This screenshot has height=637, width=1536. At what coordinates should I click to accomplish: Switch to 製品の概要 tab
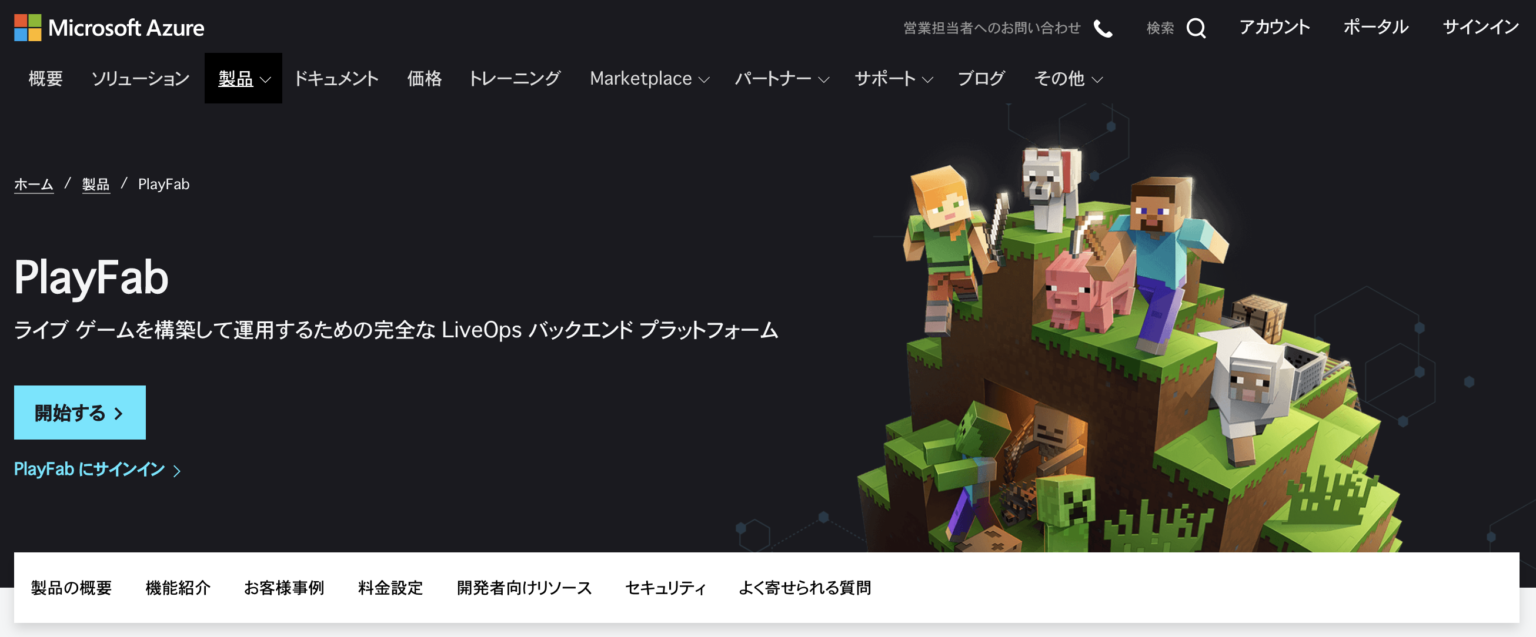pos(71,588)
